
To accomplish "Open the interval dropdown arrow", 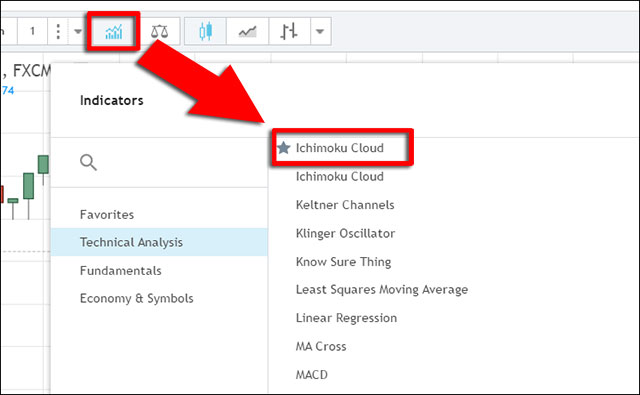I will (x=78, y=31).
